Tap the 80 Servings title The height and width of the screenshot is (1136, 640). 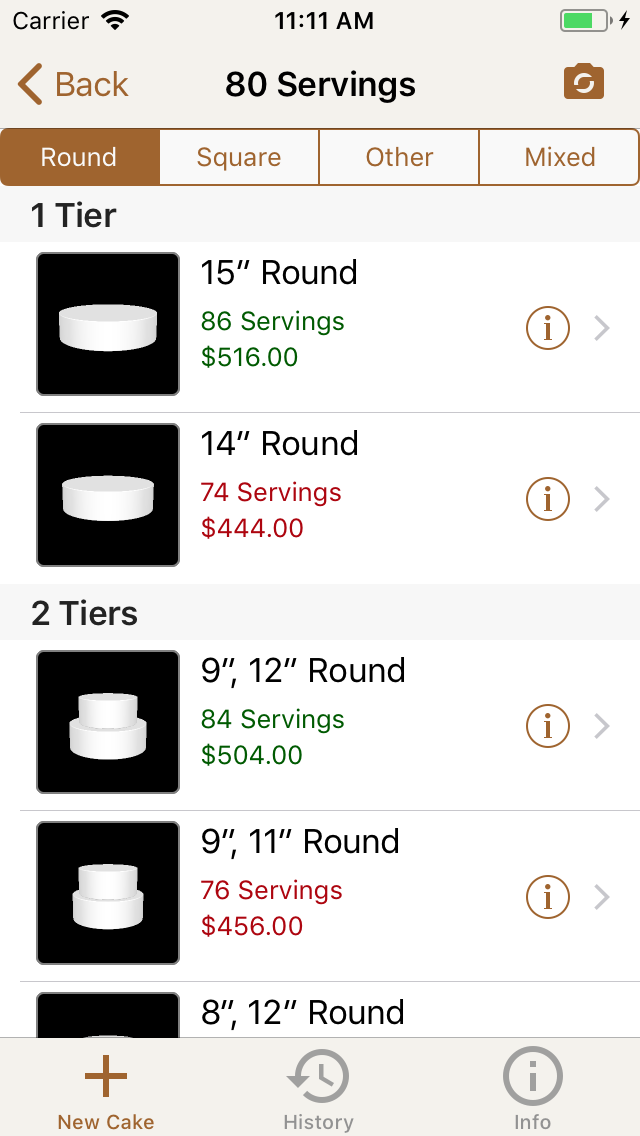320,85
